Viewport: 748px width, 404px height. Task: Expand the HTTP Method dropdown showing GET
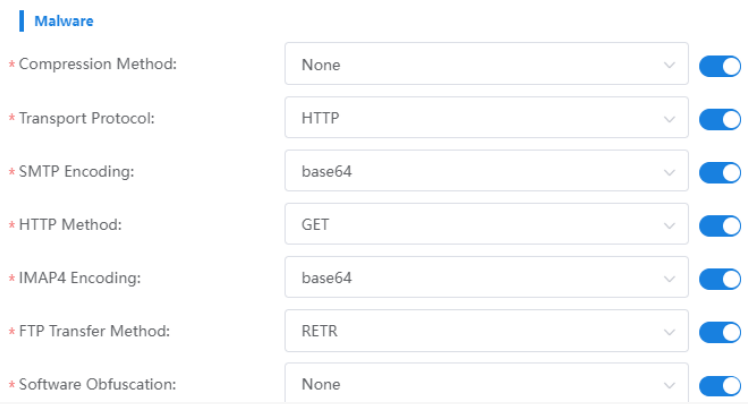point(486,224)
